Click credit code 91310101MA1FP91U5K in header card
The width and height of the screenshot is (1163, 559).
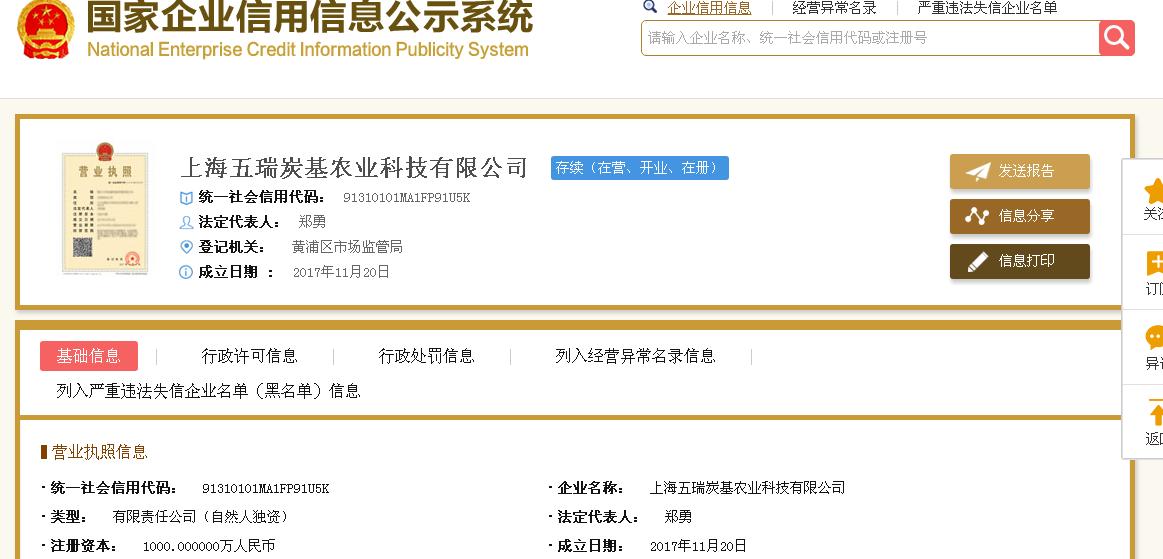point(406,198)
